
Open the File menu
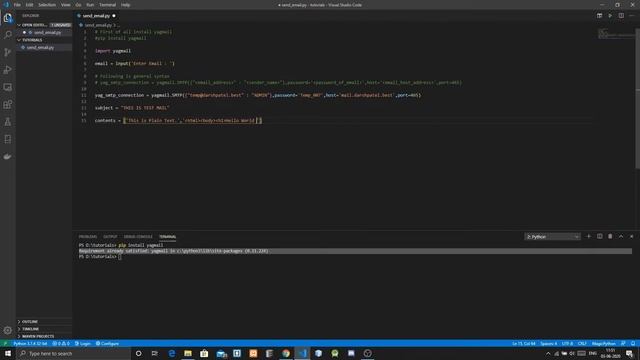point(17,5)
